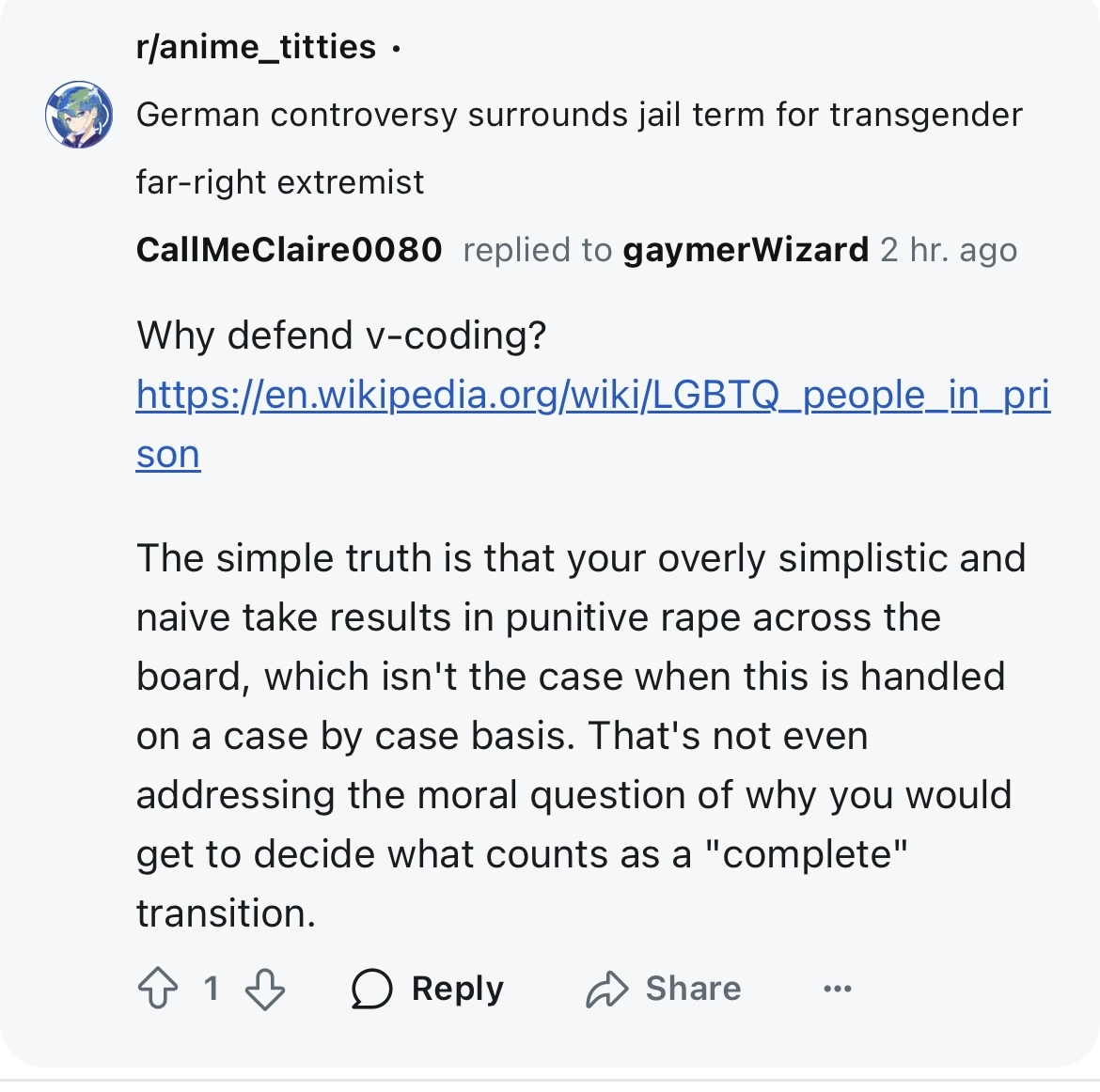Click the vote count number
This screenshot has width=1100, height=1092.
coord(212,989)
